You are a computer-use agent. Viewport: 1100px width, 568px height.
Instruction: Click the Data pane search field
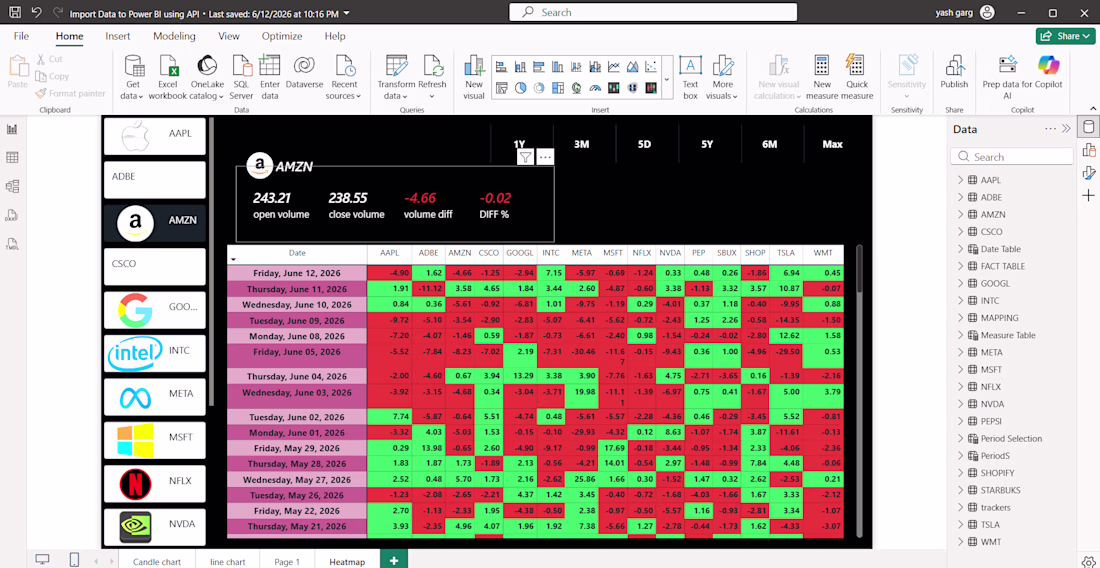1012,156
